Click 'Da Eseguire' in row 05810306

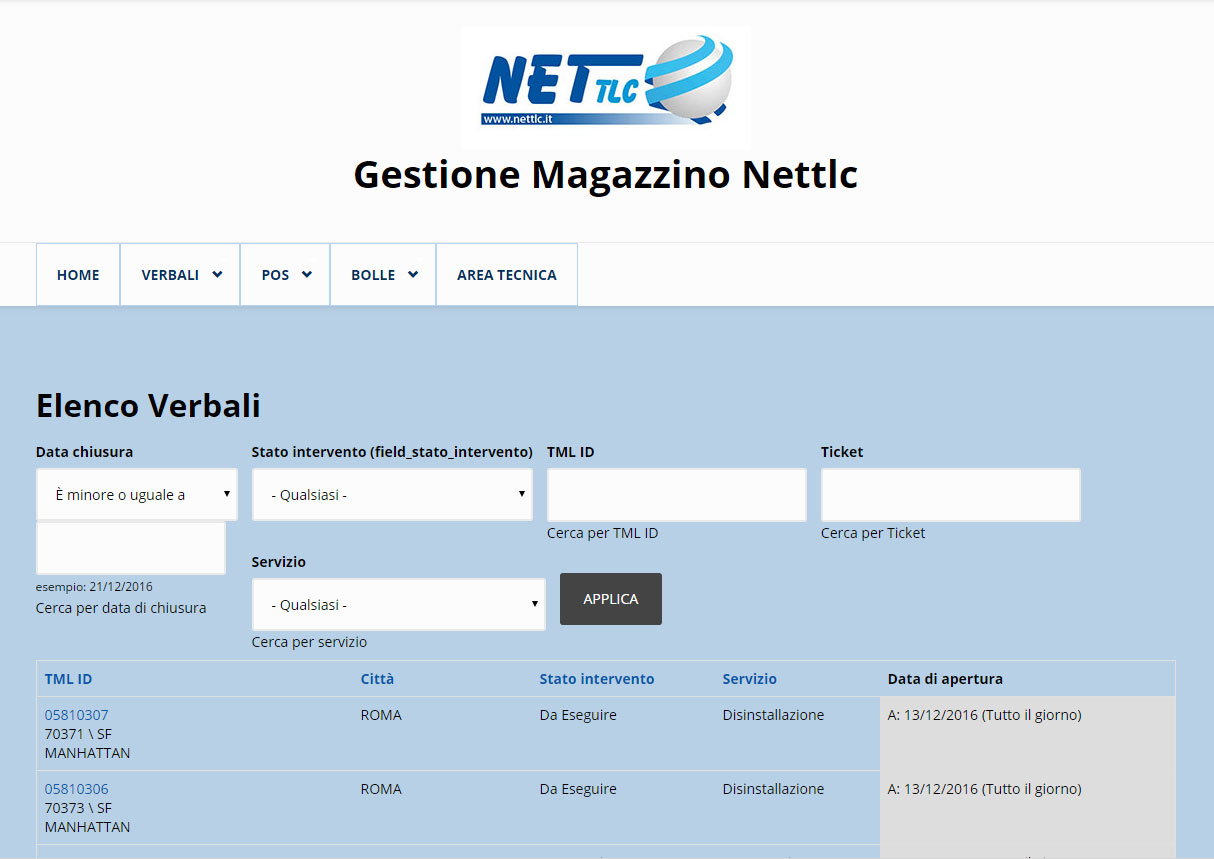tap(578, 789)
